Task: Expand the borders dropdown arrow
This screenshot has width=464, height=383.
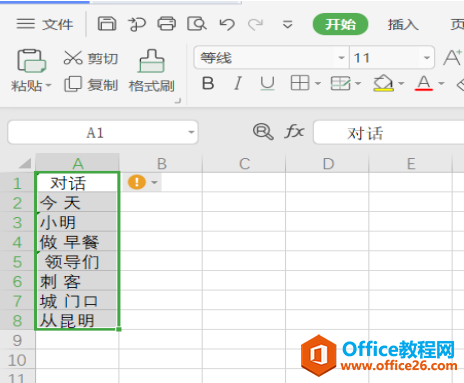Action: [318, 83]
